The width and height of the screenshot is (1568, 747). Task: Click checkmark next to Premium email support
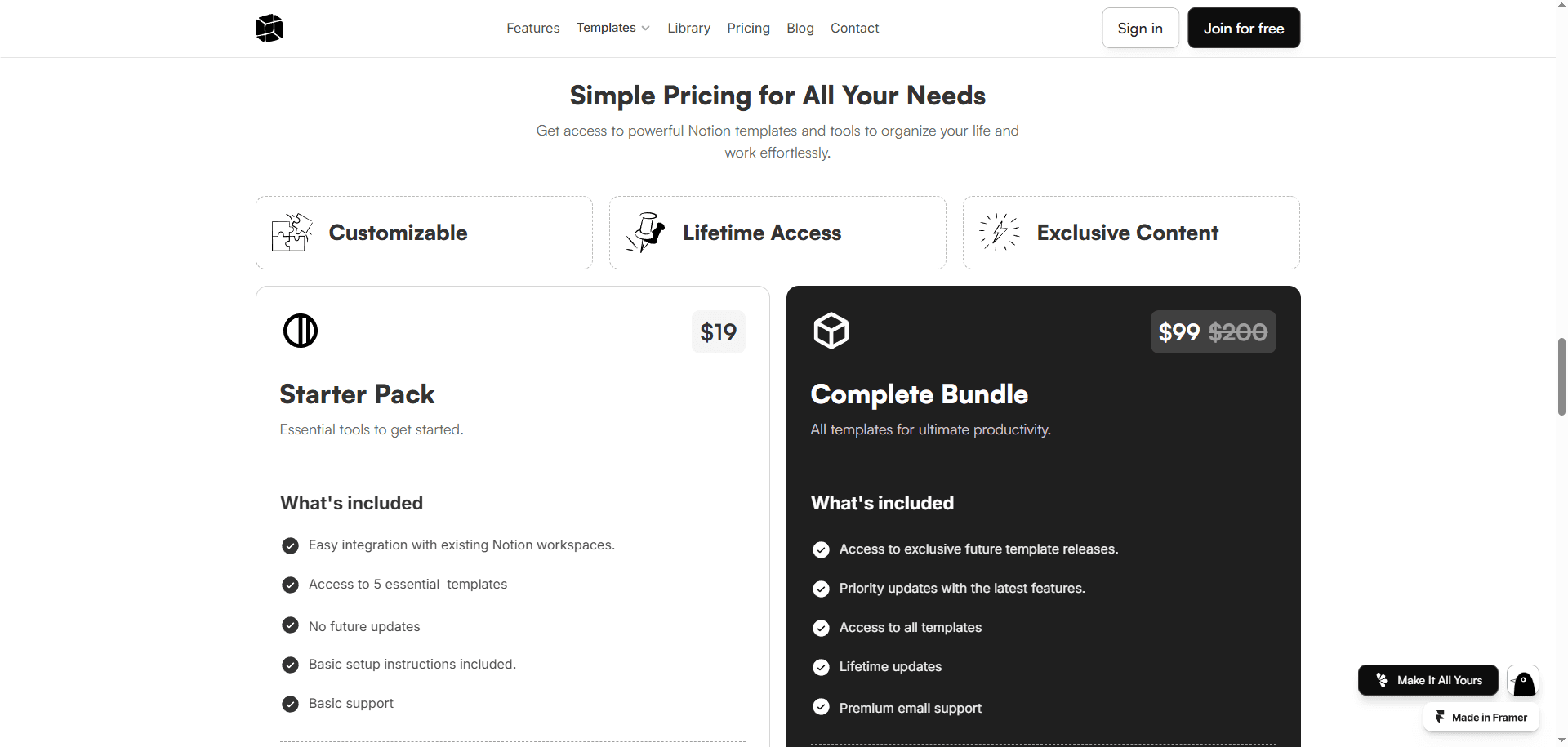(x=821, y=707)
